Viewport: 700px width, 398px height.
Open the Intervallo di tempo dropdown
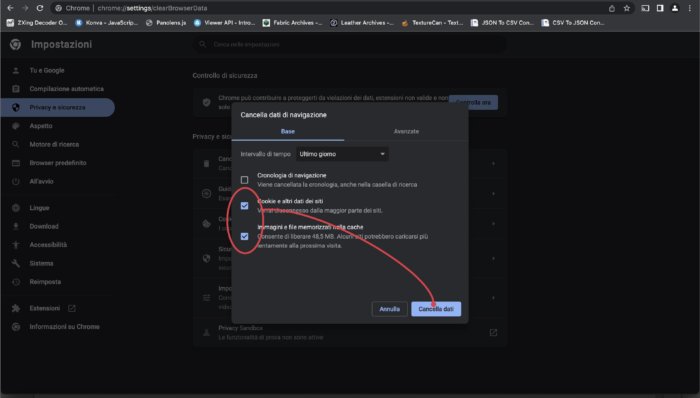342,154
